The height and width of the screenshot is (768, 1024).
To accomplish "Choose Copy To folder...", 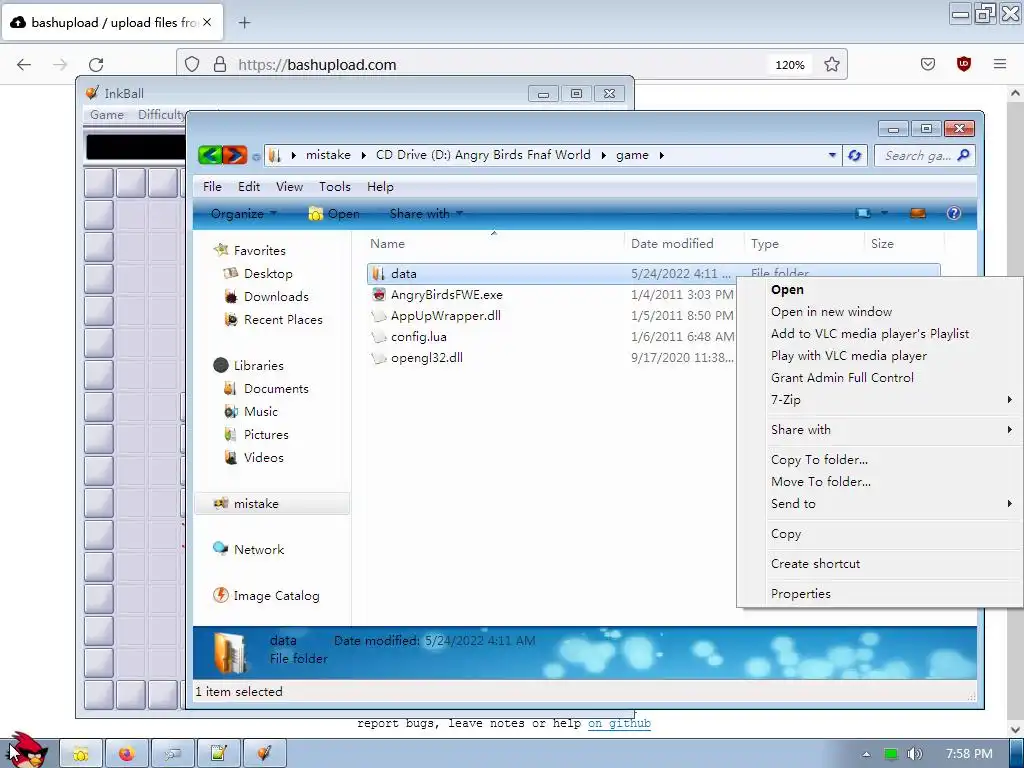I will tap(879, 460).
